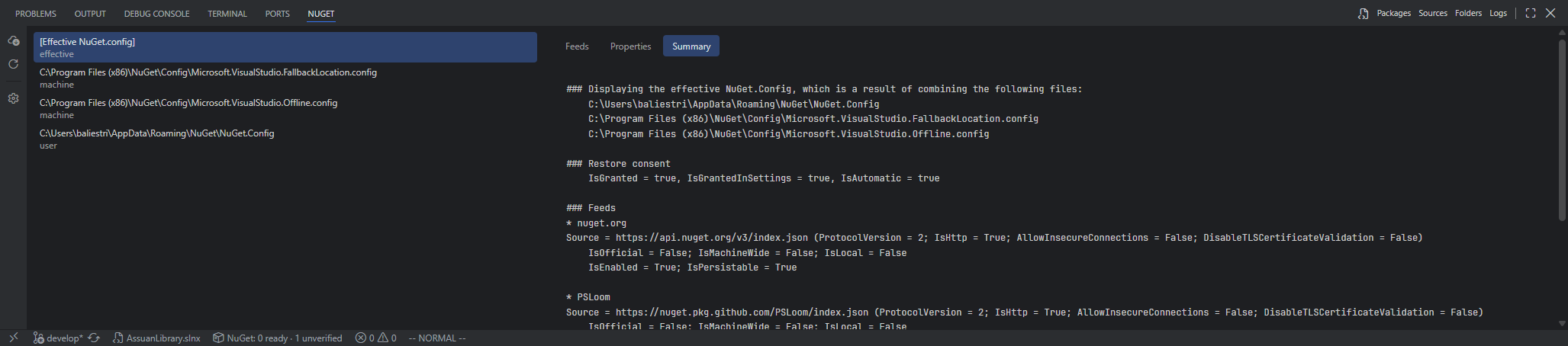Select the [Effective NuGet.config] entry

[x=285, y=47]
